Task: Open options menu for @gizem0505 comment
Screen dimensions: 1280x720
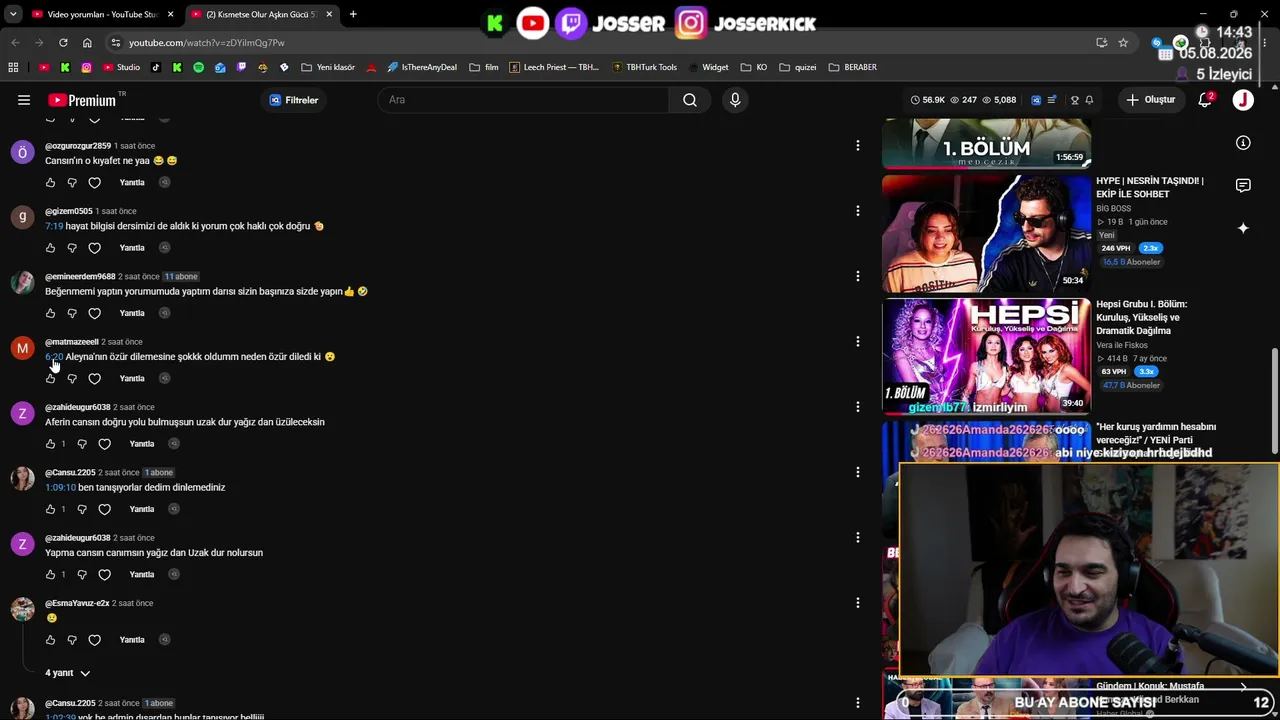Action: click(x=857, y=210)
